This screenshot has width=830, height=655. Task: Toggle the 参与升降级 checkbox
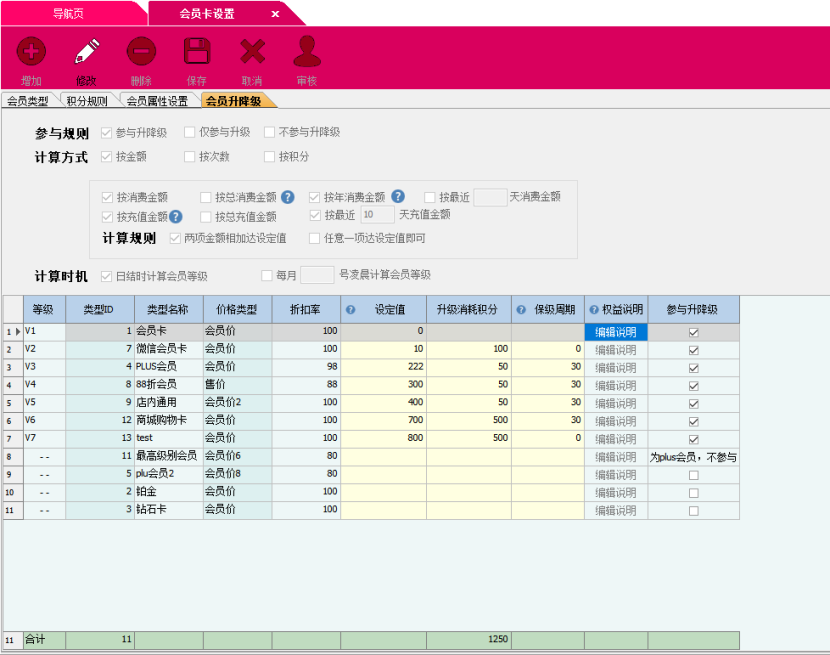click(x=106, y=132)
